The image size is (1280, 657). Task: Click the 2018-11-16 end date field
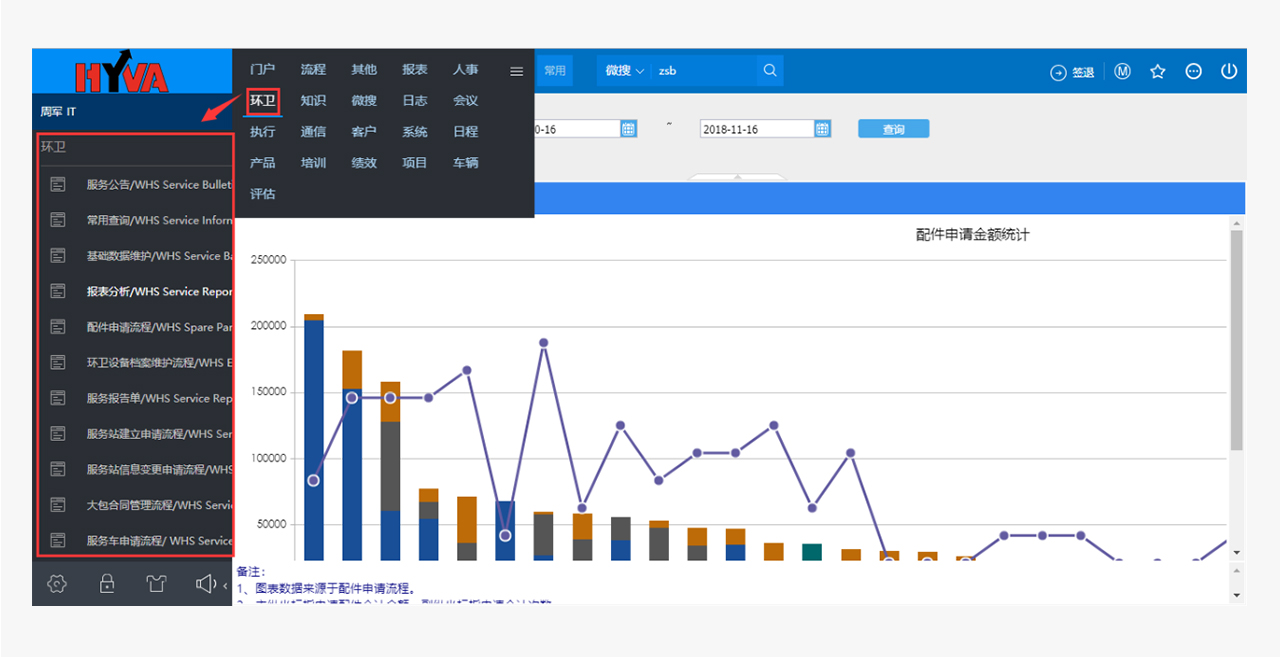point(757,129)
